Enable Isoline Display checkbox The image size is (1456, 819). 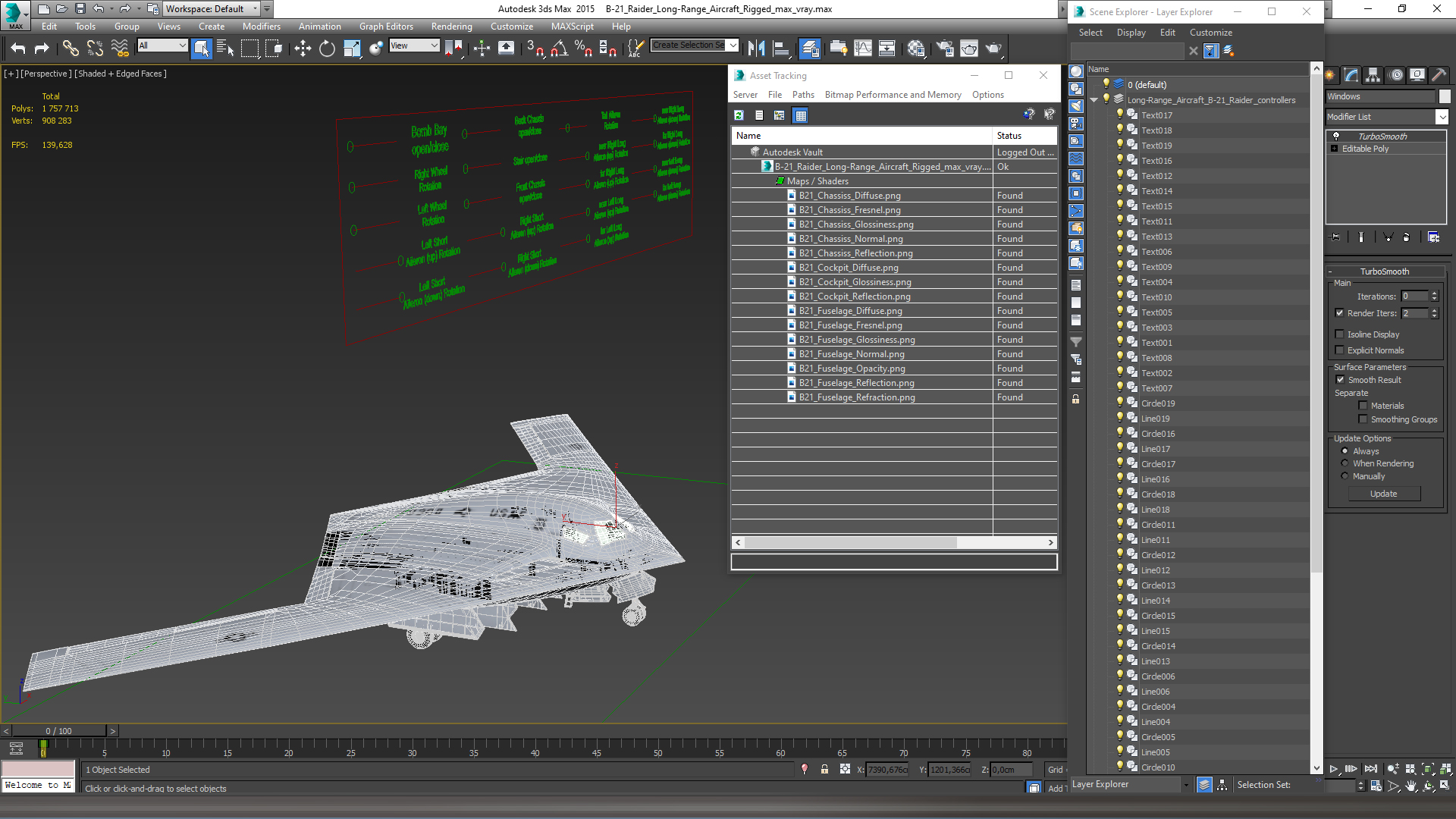click(x=1339, y=334)
